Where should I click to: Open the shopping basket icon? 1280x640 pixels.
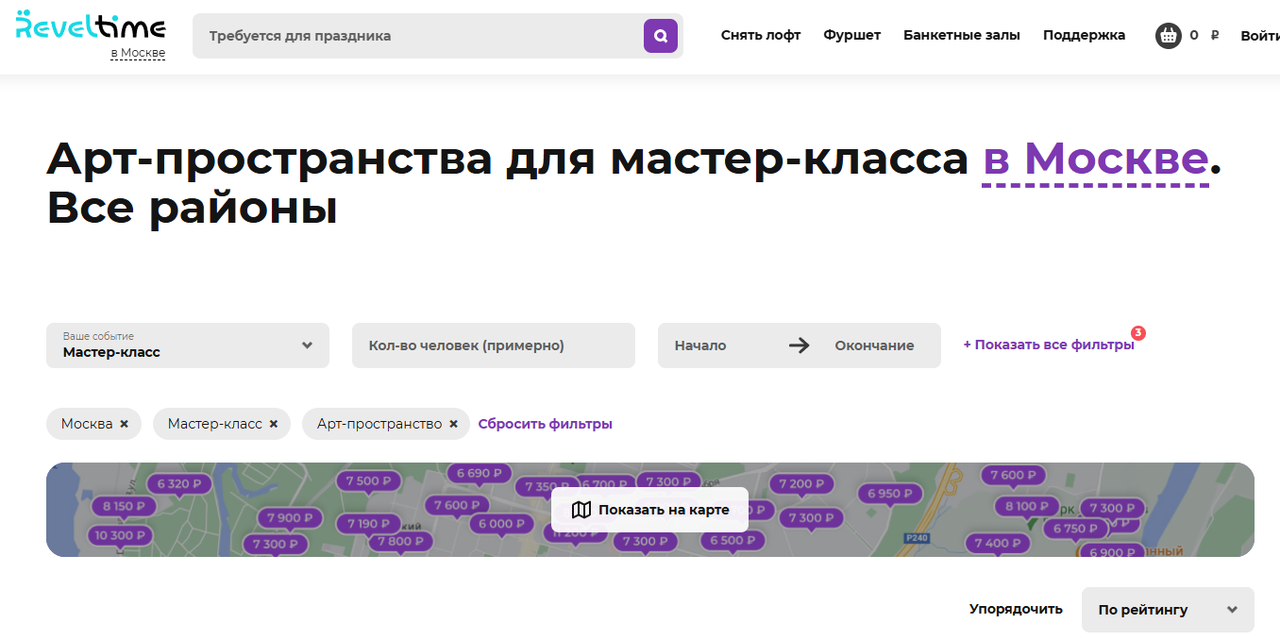click(1168, 36)
